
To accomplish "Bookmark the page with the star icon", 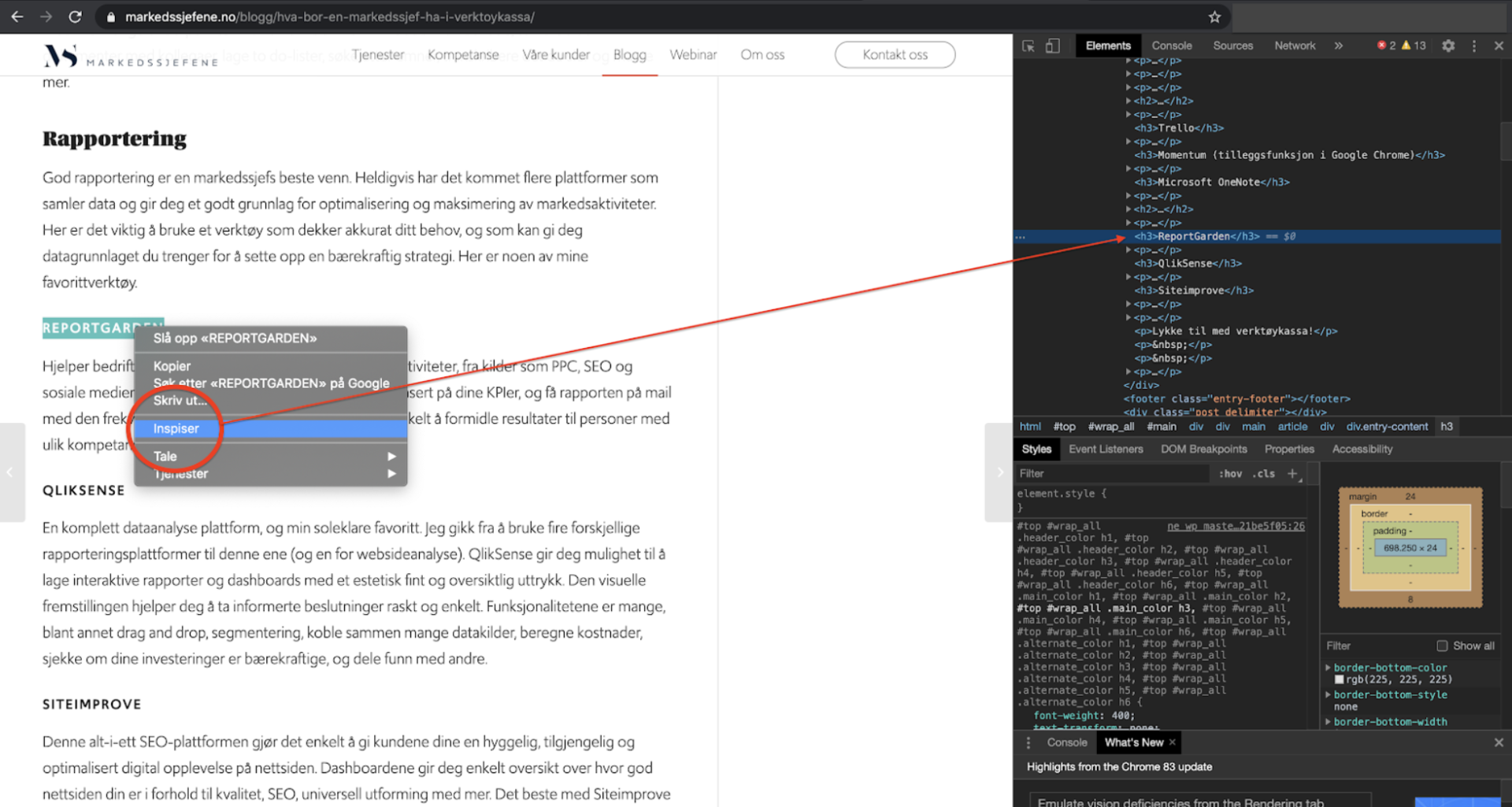I will pos(1214,17).
